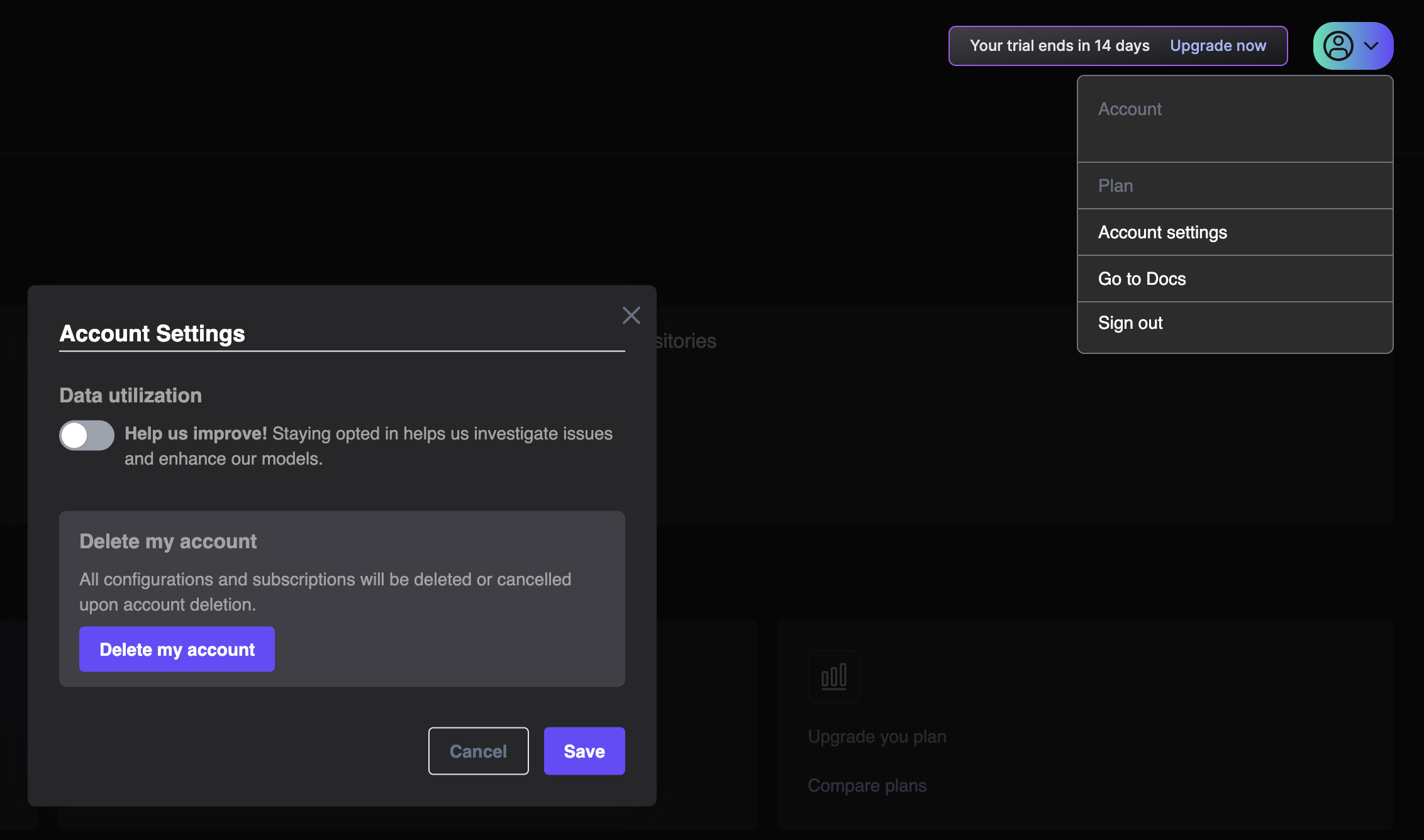
Task: Save the Account Settings
Action: coord(584,751)
